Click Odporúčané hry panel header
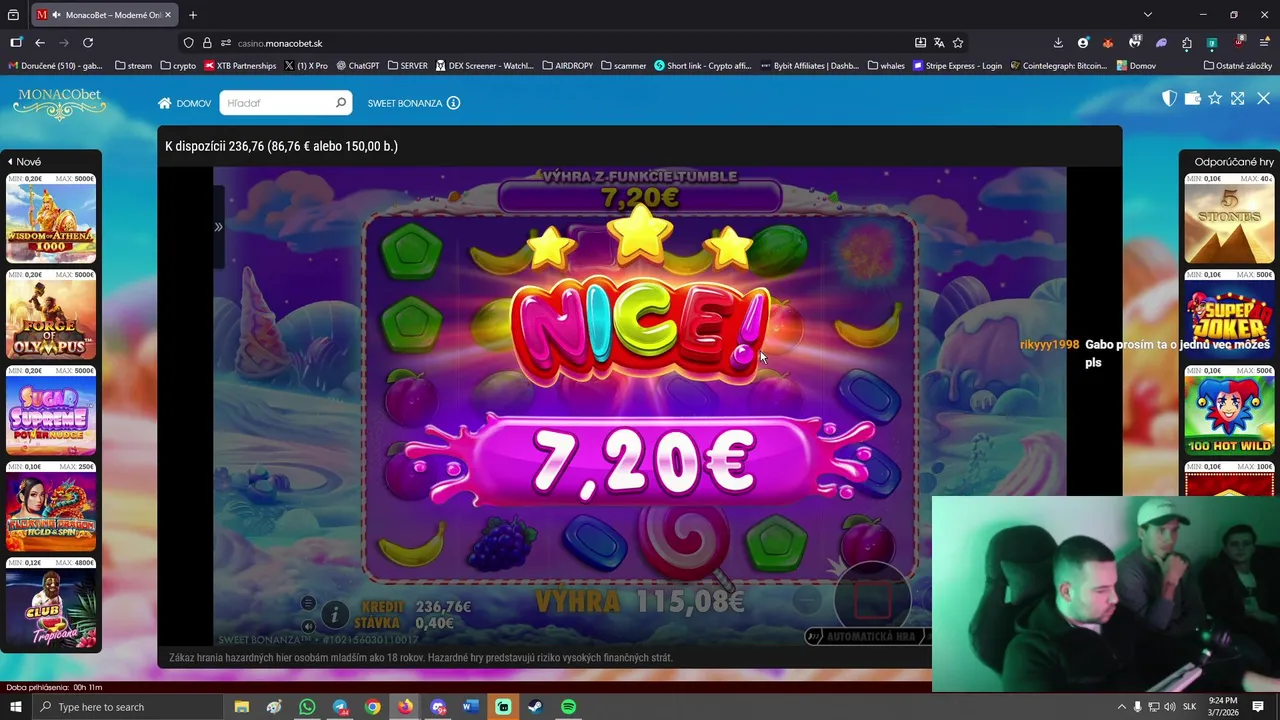Image resolution: width=1280 pixels, height=720 pixels. tap(1234, 161)
